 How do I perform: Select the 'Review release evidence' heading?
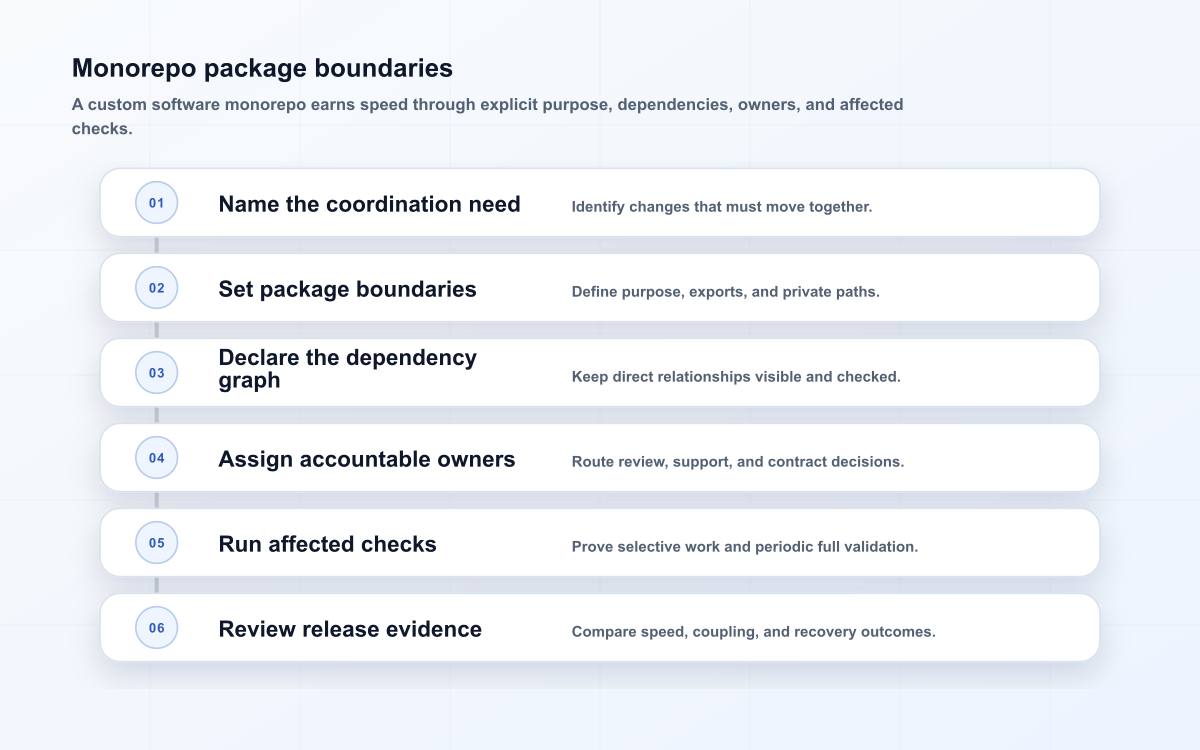(x=350, y=629)
